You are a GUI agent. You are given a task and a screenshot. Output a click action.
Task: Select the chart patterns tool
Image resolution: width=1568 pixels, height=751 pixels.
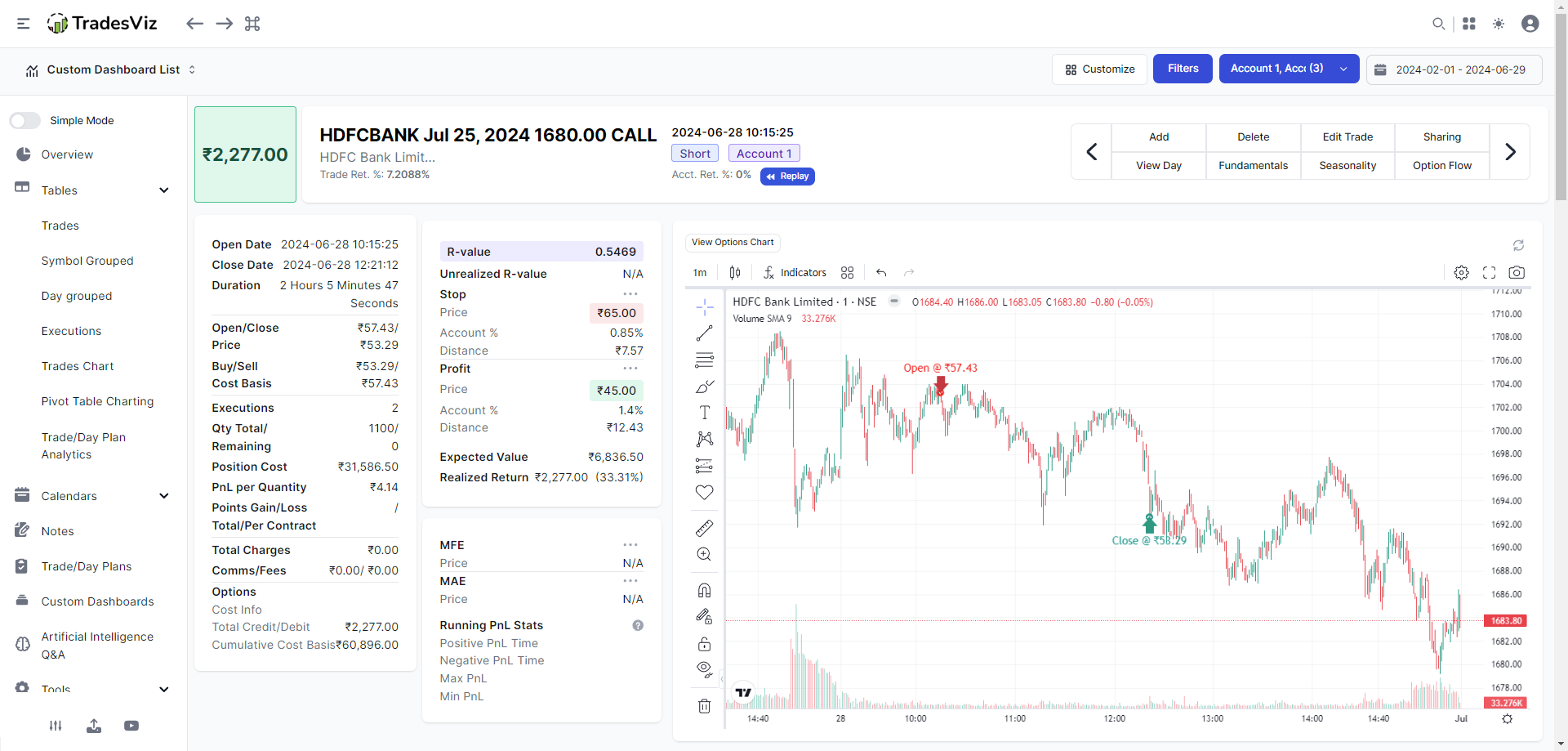705,439
